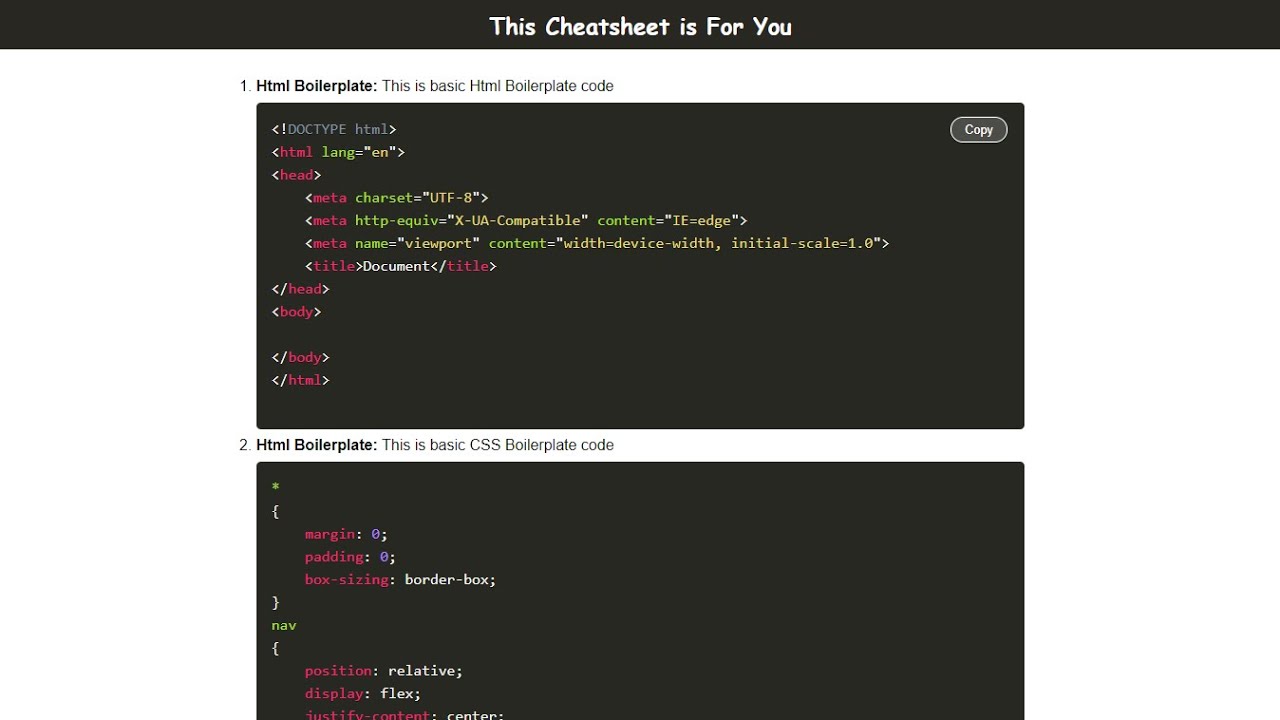Click the '<html lang="en">' code line
The image size is (1280, 720).
click(338, 152)
